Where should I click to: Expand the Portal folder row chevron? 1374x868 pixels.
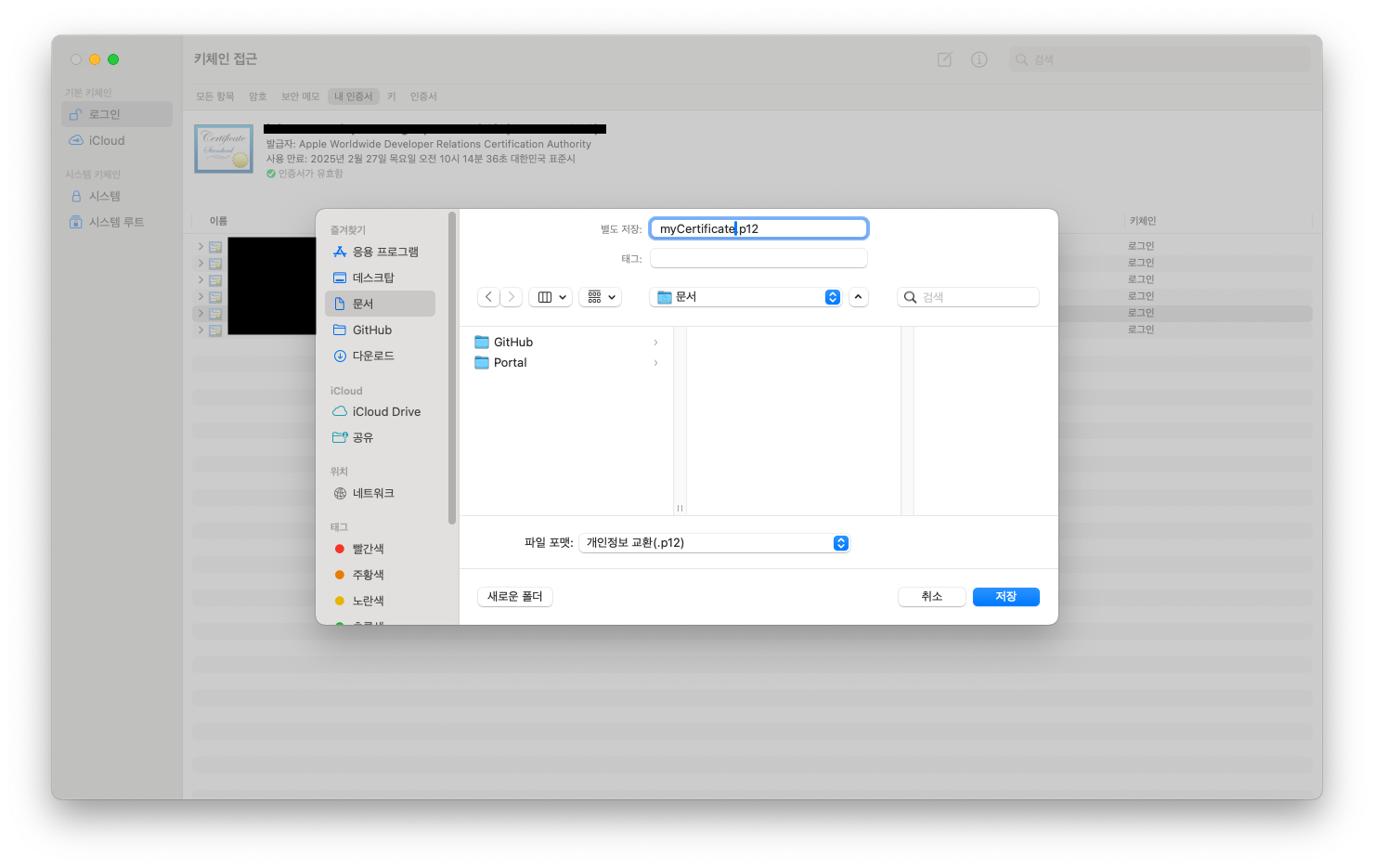[x=655, y=363]
